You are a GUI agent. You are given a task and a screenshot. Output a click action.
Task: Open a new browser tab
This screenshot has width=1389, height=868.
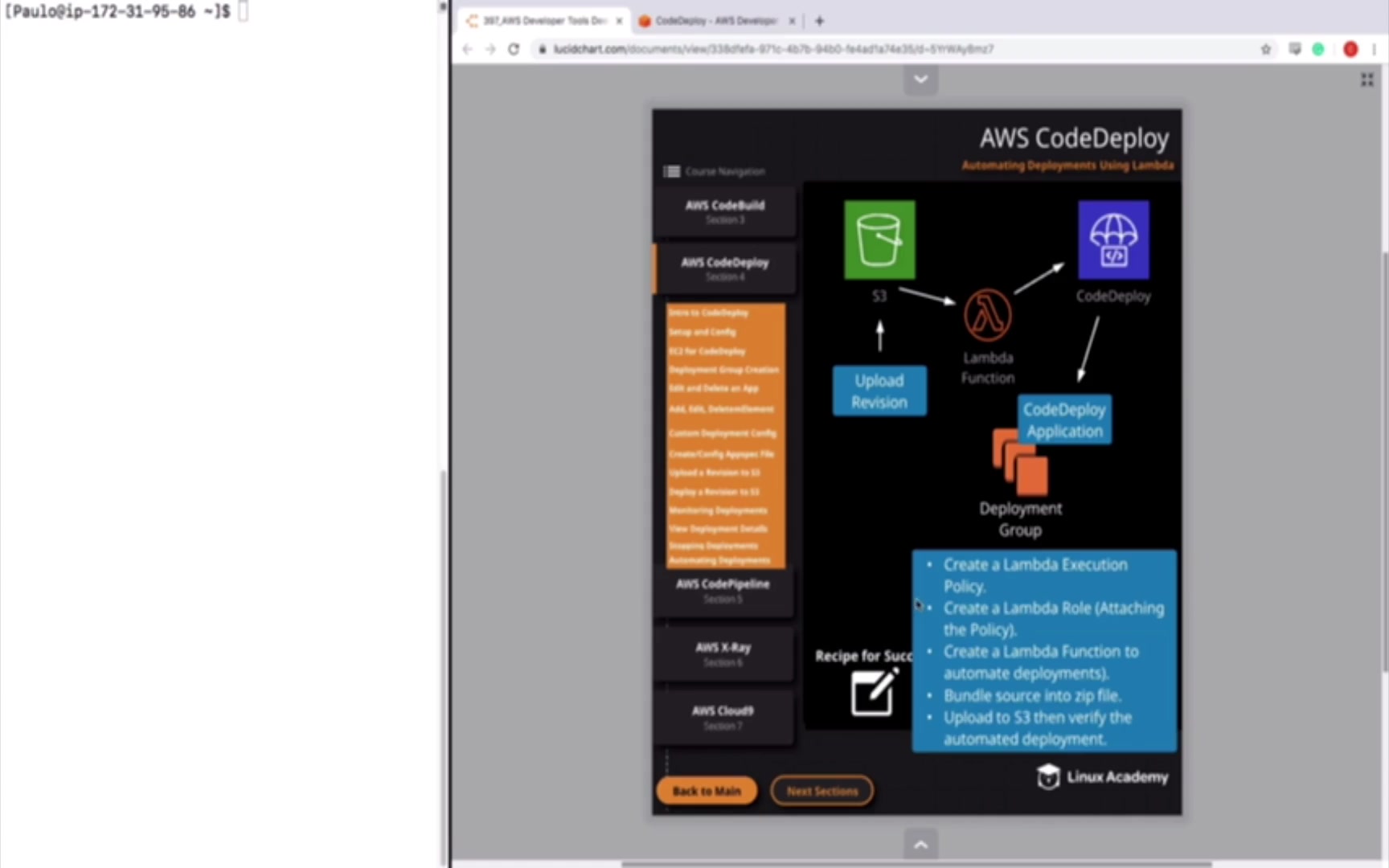[819, 22]
